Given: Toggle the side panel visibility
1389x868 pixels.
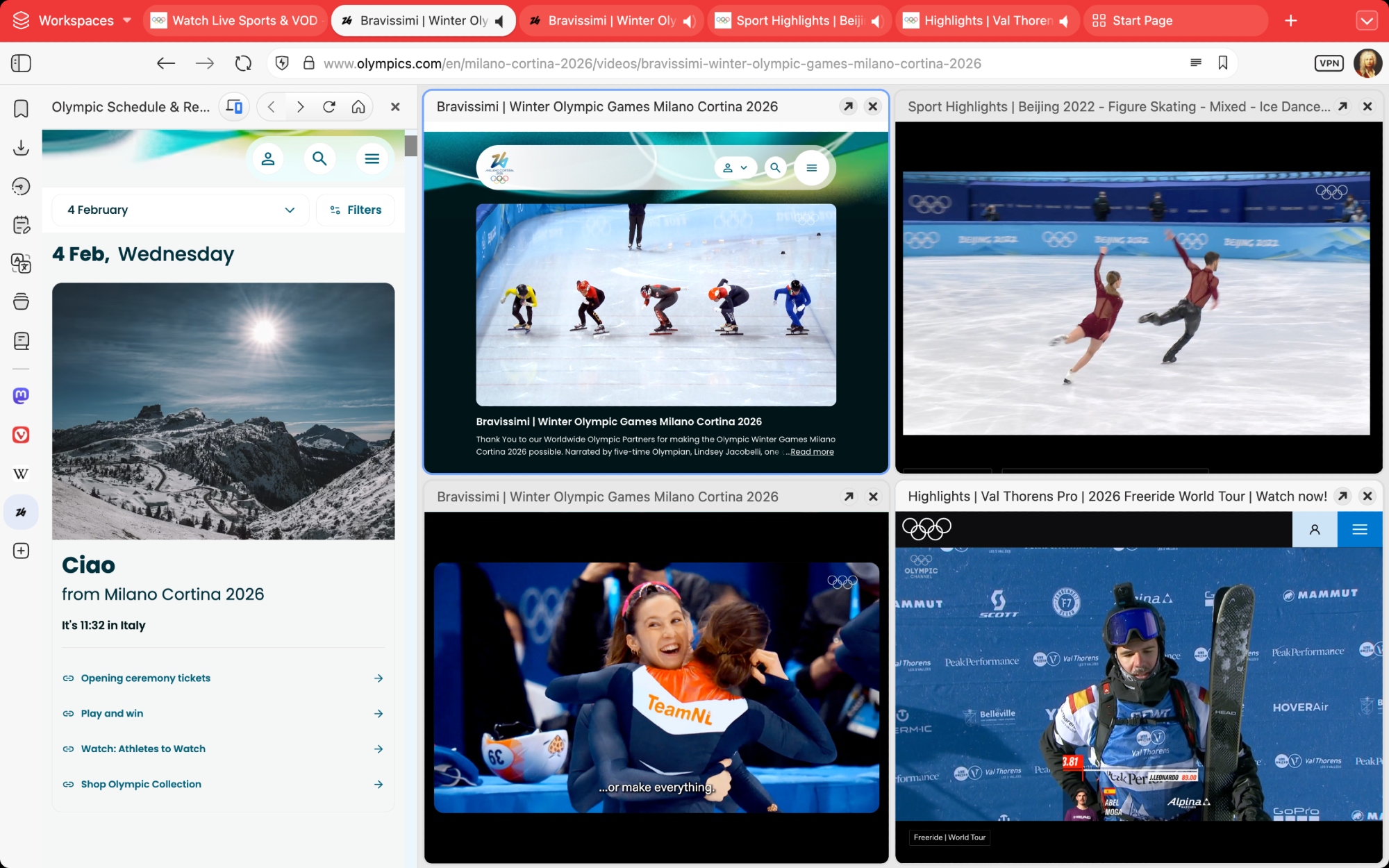Looking at the screenshot, I should pyautogui.click(x=21, y=63).
